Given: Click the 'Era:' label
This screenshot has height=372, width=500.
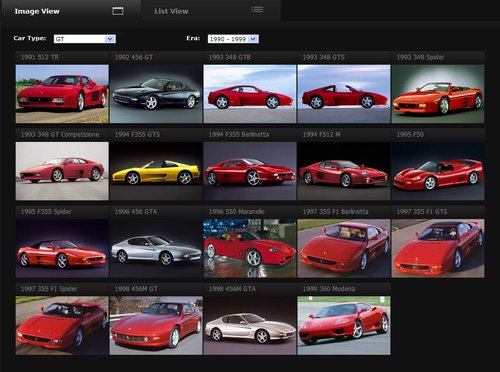Looking at the screenshot, I should click(x=193, y=38).
